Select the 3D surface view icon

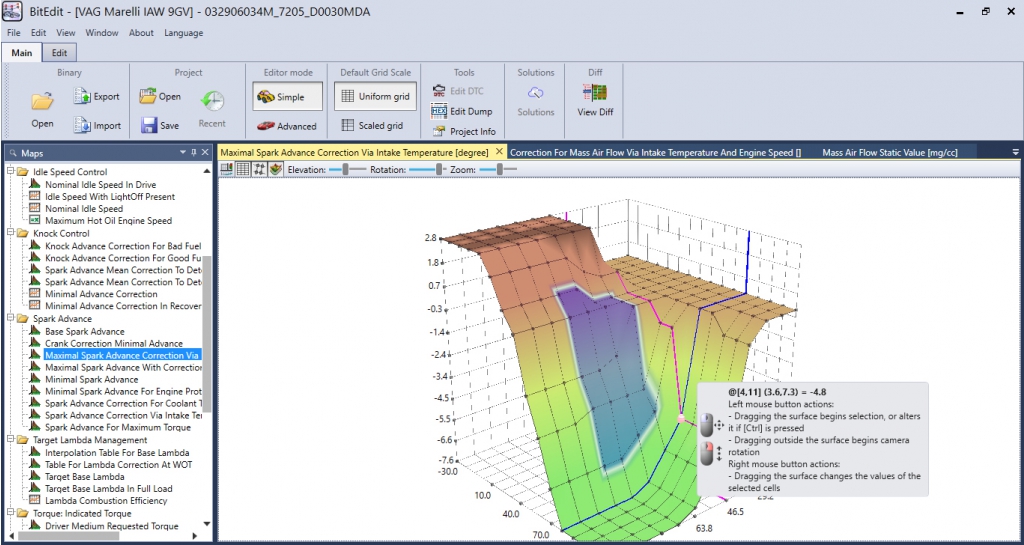click(x=276, y=169)
